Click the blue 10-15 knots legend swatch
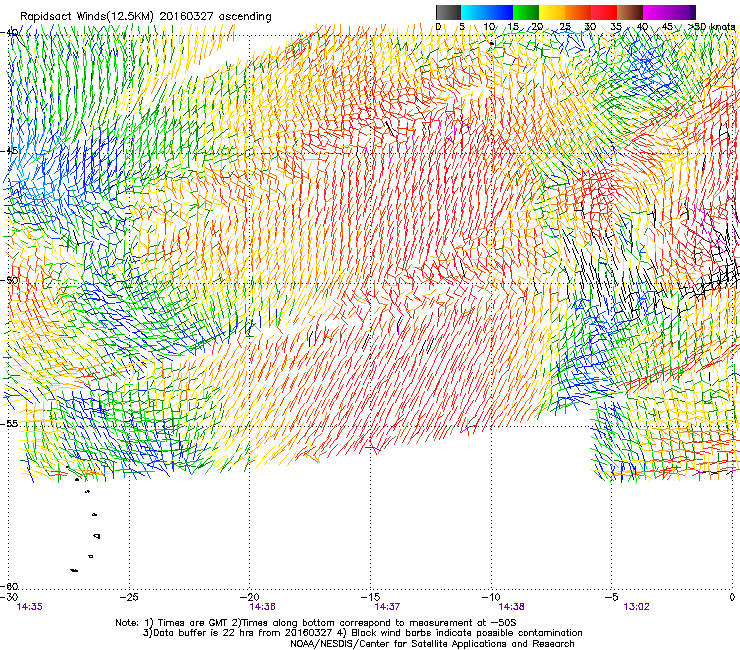This screenshot has width=740, height=650. point(500,12)
